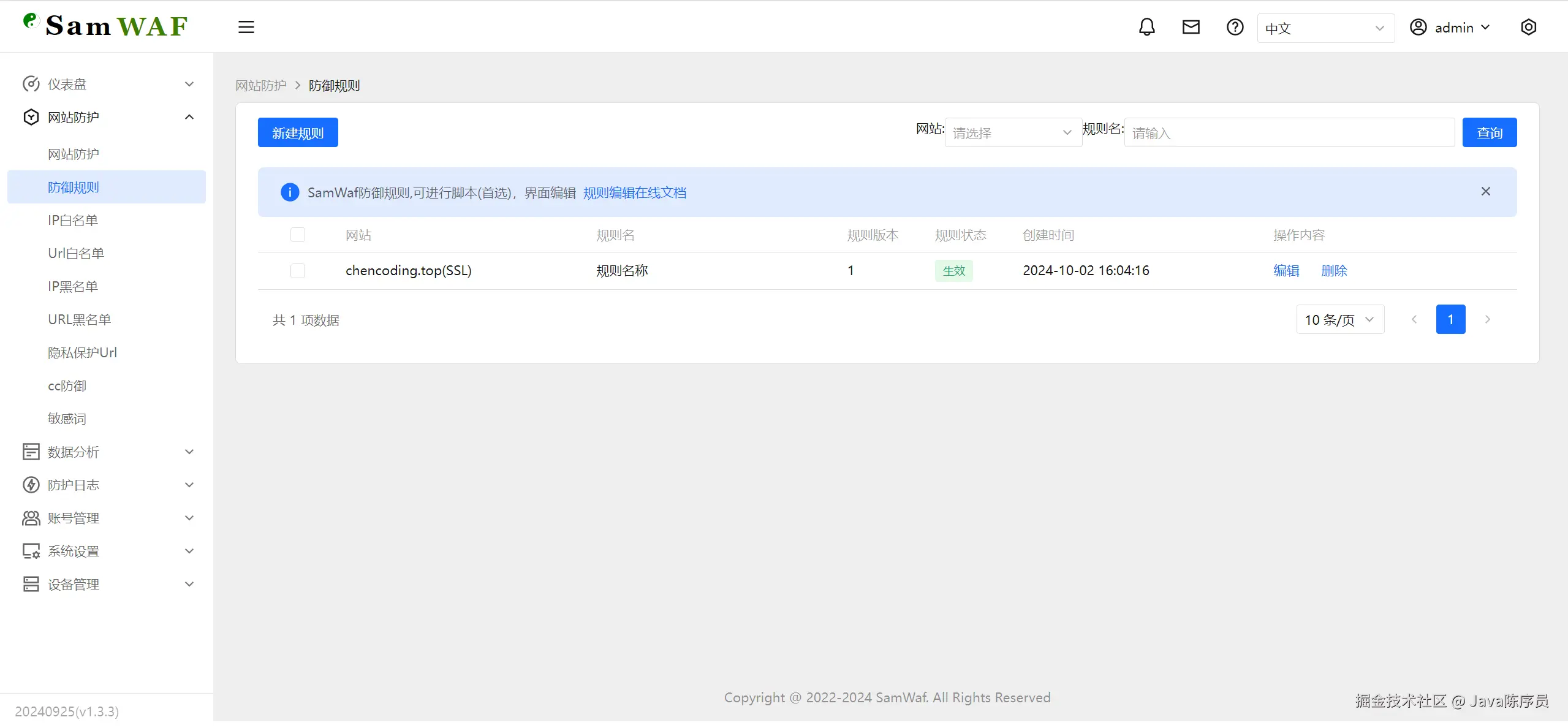Click the help question mark icon
The image size is (1568, 728).
tap(1235, 27)
